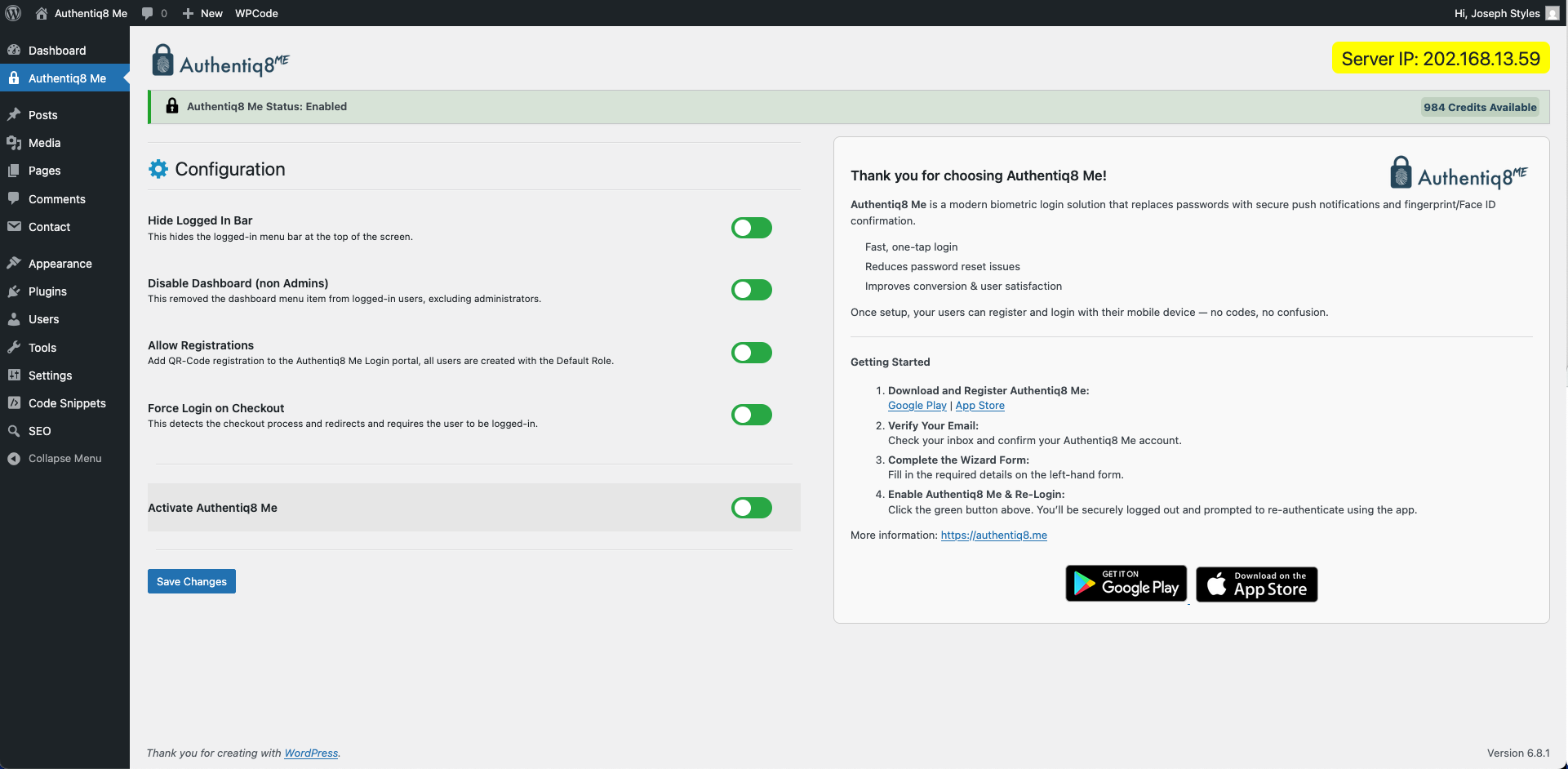Click the WordPress logo icon in admin bar
This screenshot has height=769, width=1568.
tap(13, 13)
